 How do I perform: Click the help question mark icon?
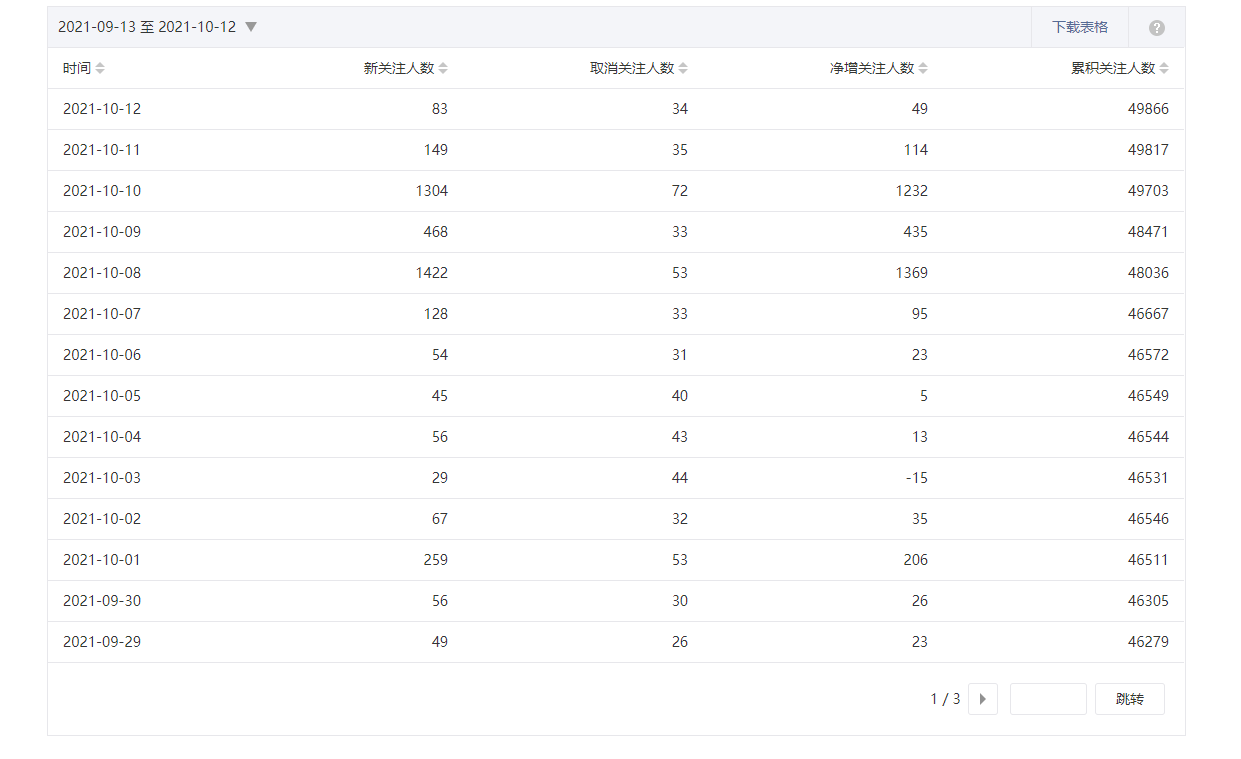coord(1157,28)
